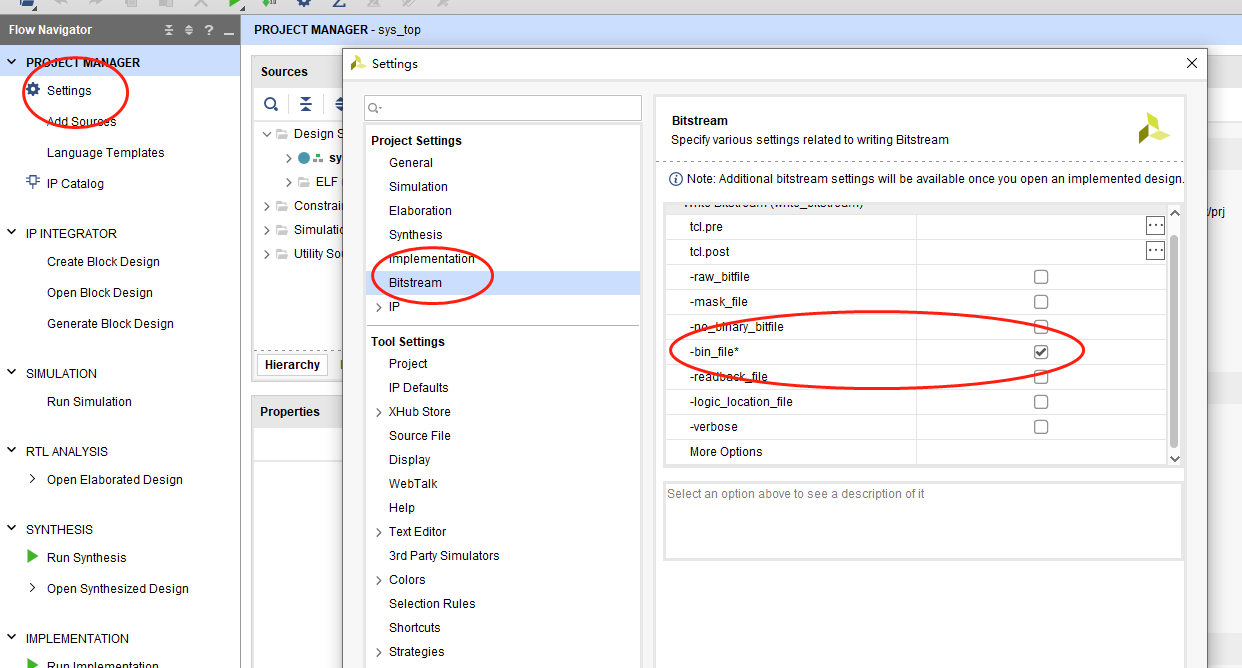
Task: Enable the -mask_file checkbox
Action: [1041, 302]
